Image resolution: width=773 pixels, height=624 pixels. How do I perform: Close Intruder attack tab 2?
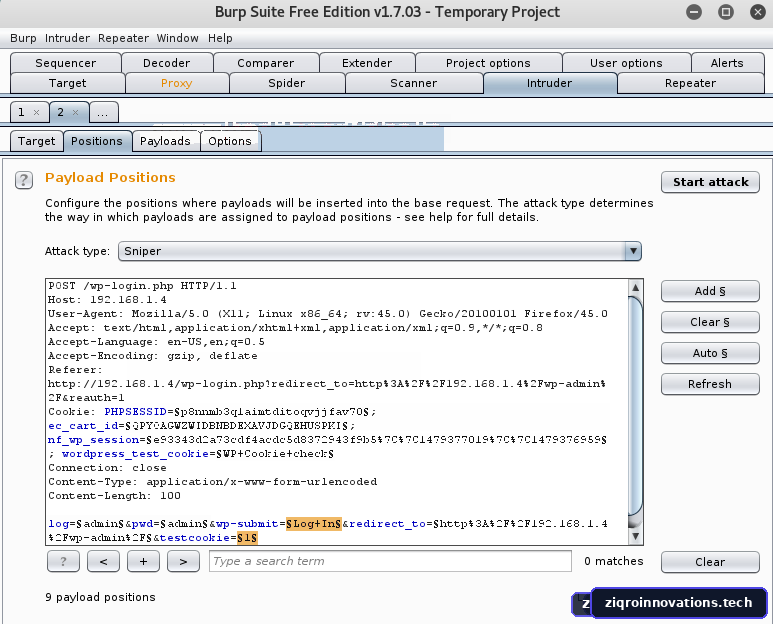point(75,112)
